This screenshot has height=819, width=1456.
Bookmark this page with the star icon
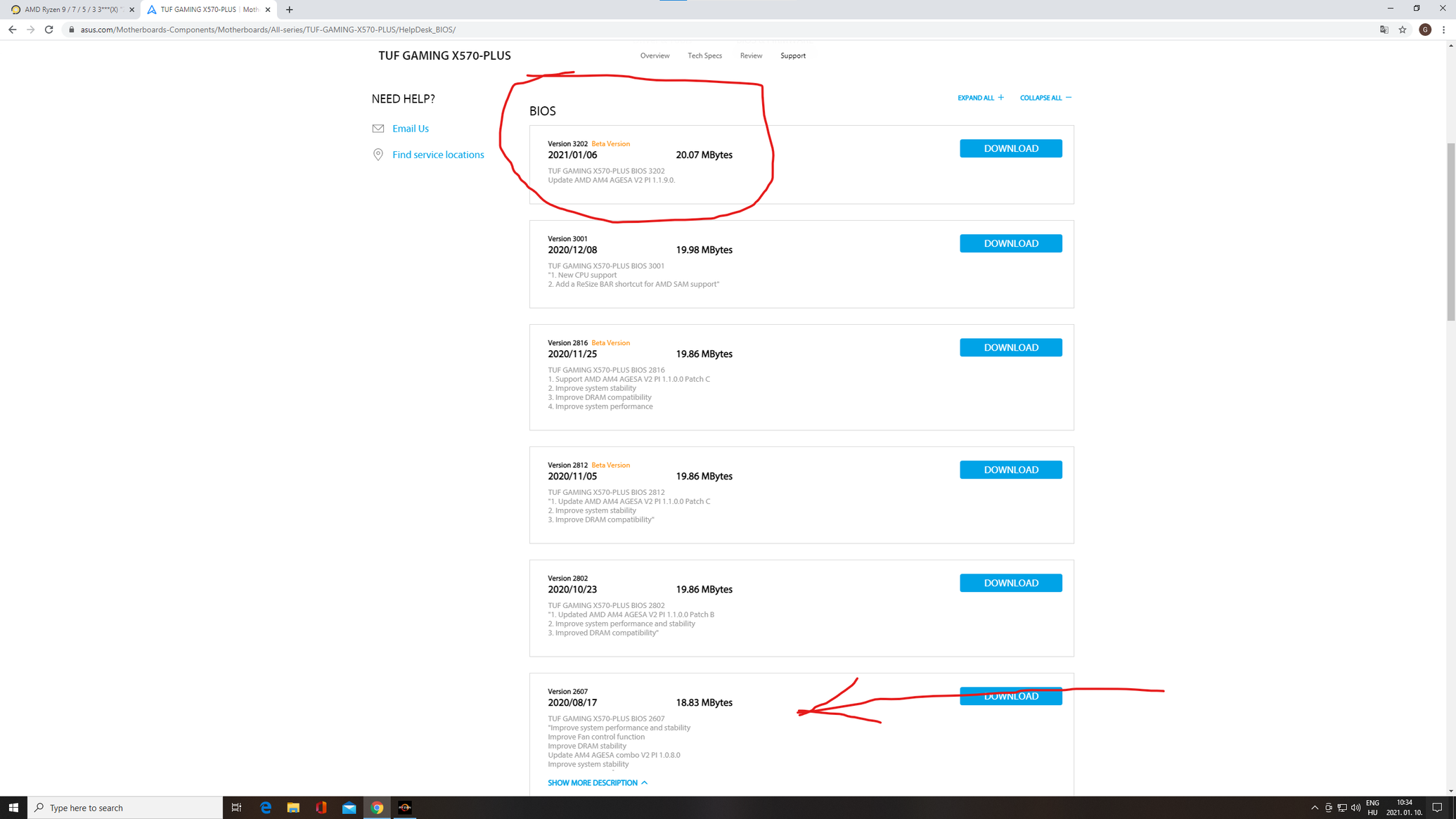pyautogui.click(x=1402, y=30)
